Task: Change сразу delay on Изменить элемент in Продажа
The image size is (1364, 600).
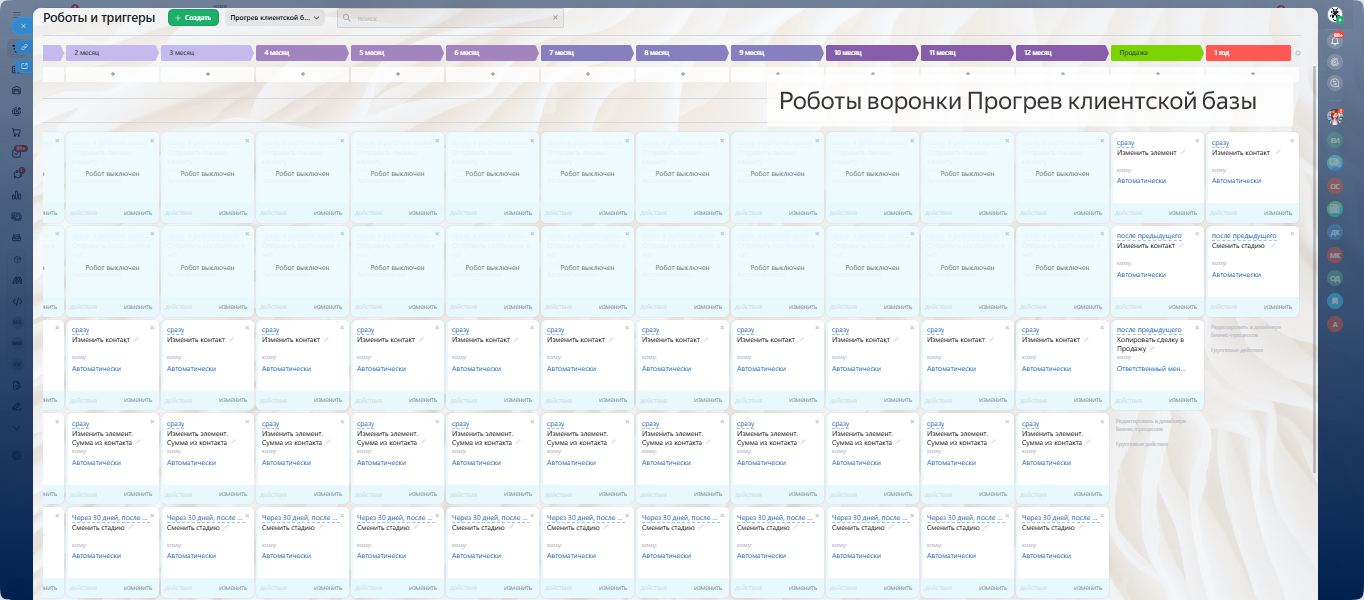Action: coord(1125,143)
